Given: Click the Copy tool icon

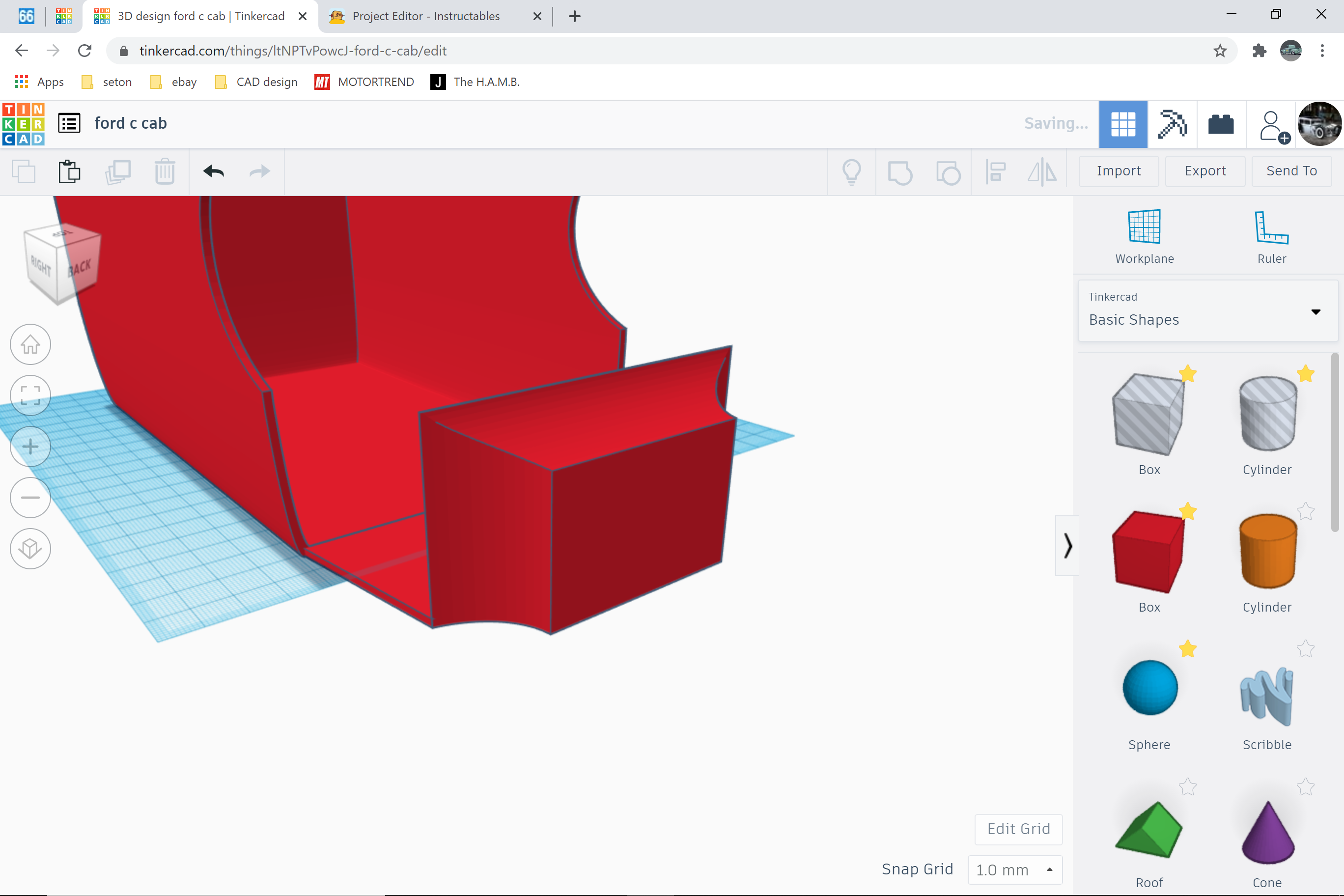Looking at the screenshot, I should tap(24, 171).
